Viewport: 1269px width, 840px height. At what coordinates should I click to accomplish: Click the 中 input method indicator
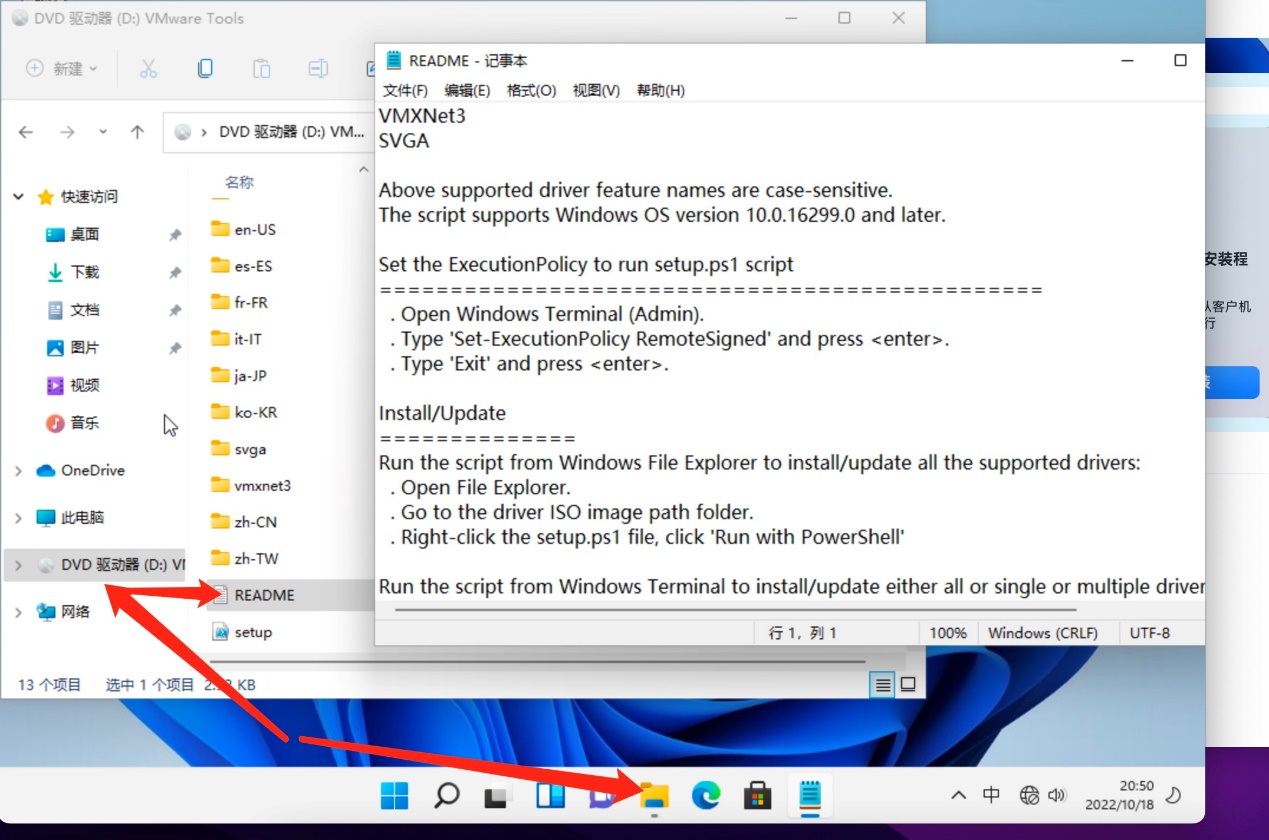point(991,795)
